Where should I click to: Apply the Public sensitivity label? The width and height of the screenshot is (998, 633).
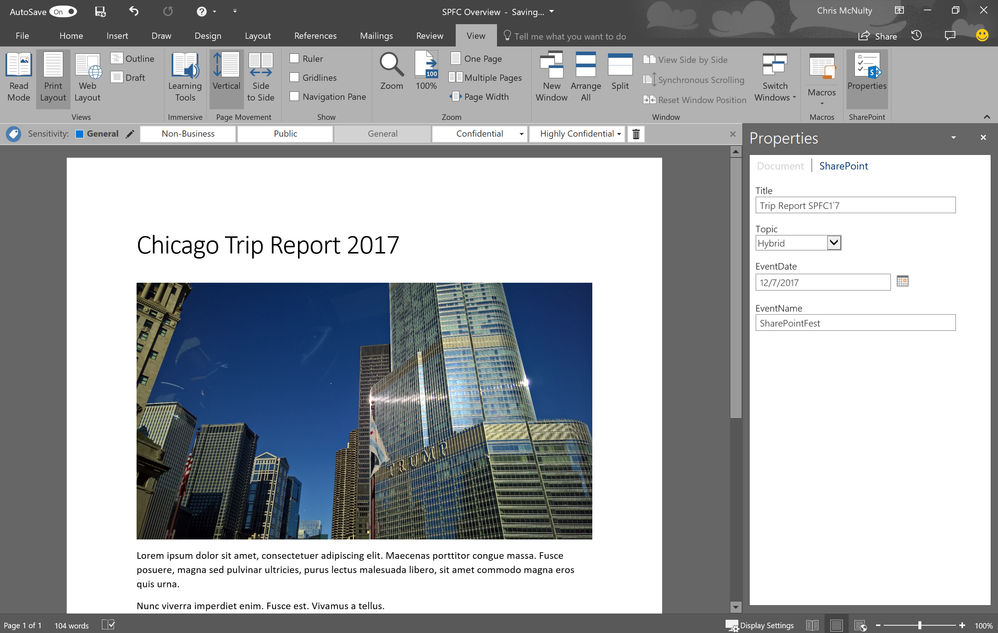click(285, 134)
